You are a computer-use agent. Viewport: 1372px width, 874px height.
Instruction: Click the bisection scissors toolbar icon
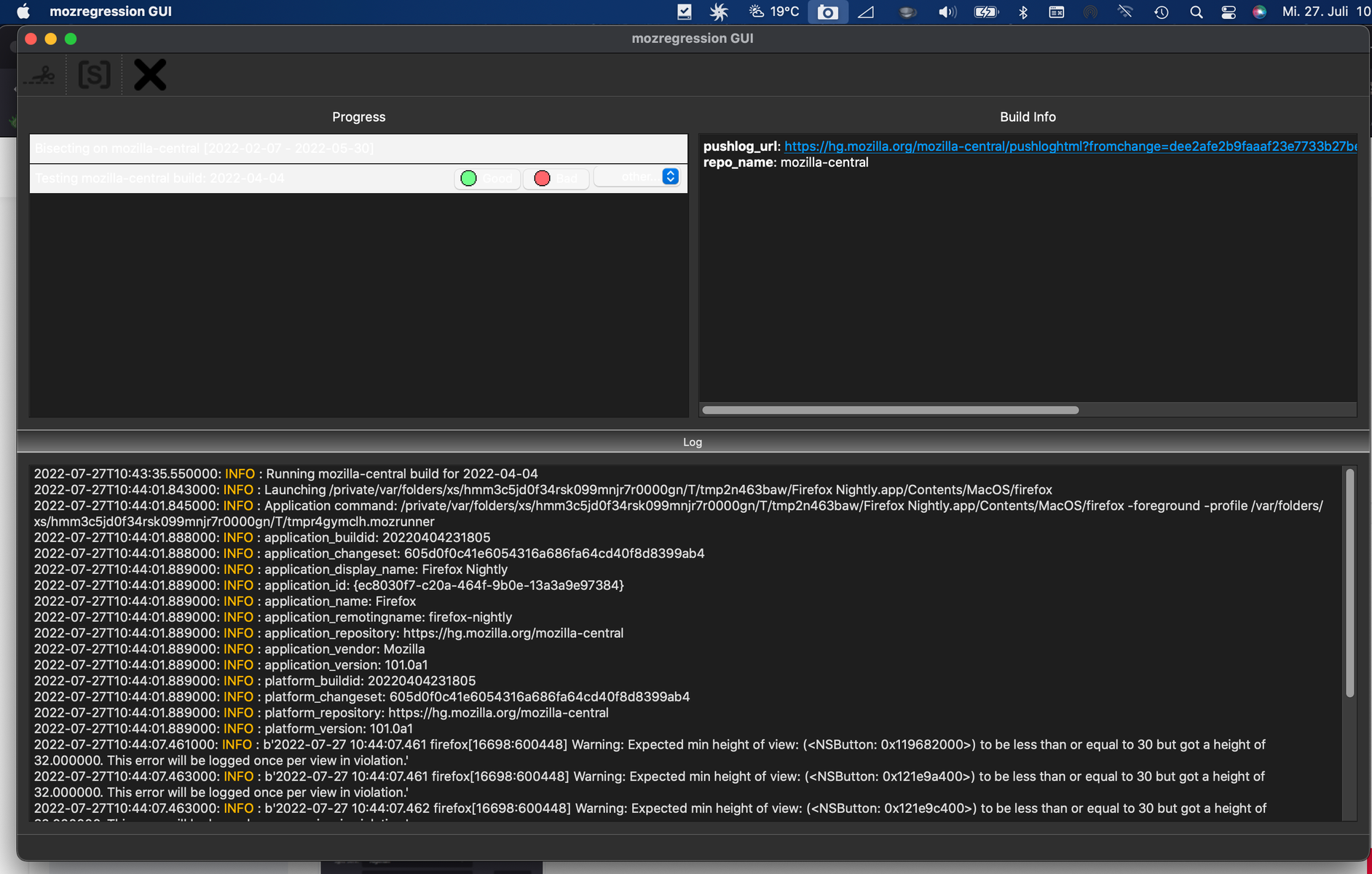coord(41,75)
